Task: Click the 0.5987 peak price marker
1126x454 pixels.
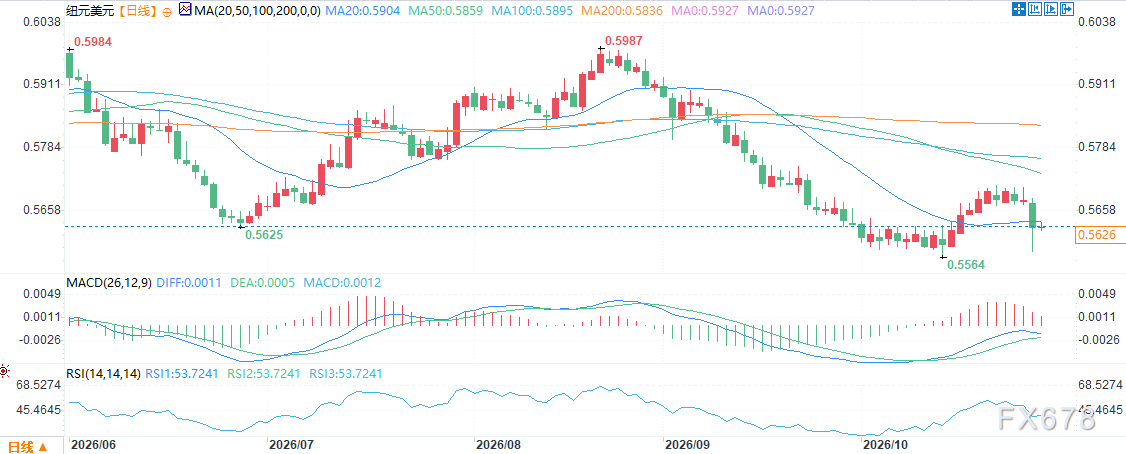Action: 623,41
